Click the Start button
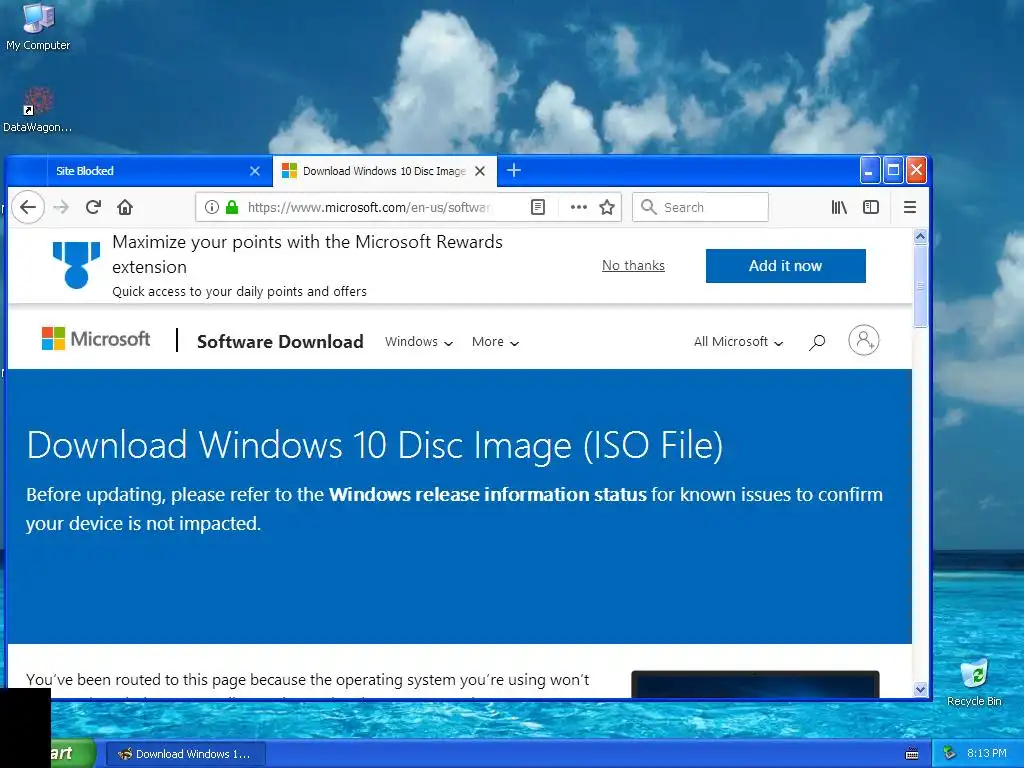The width and height of the screenshot is (1024, 768). (x=72, y=753)
